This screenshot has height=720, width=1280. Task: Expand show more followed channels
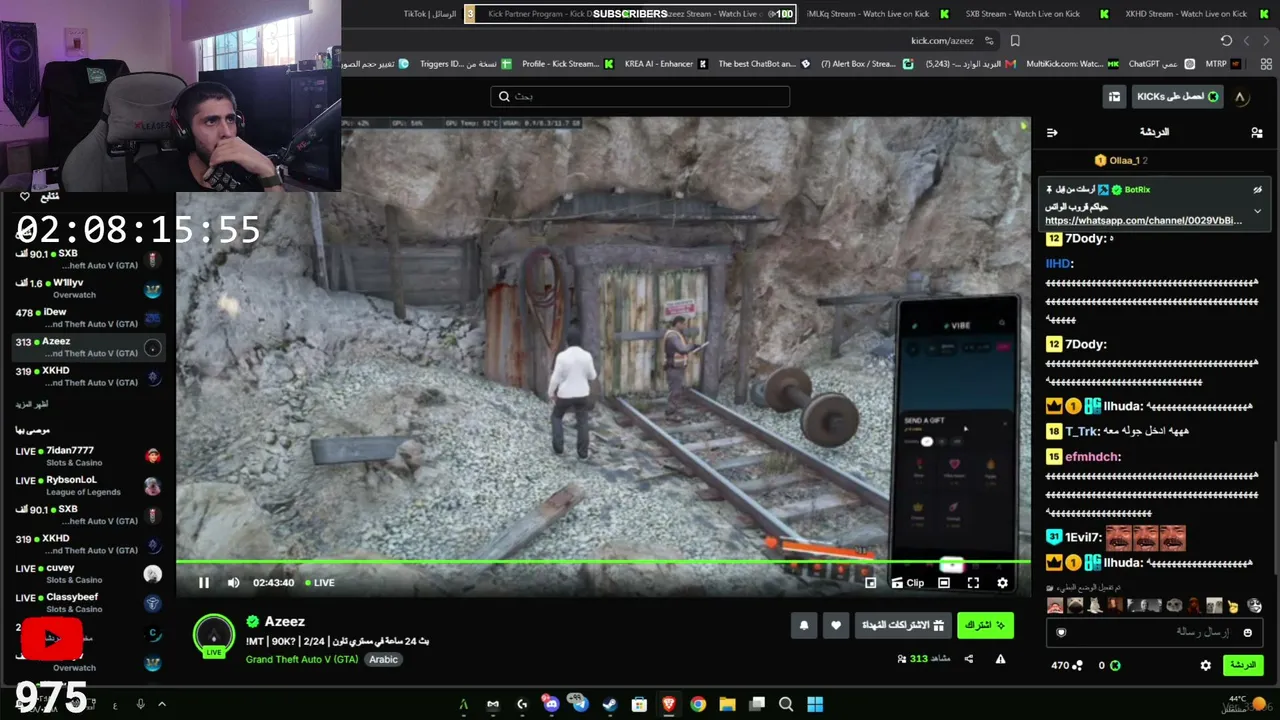pyautogui.click(x=32, y=404)
